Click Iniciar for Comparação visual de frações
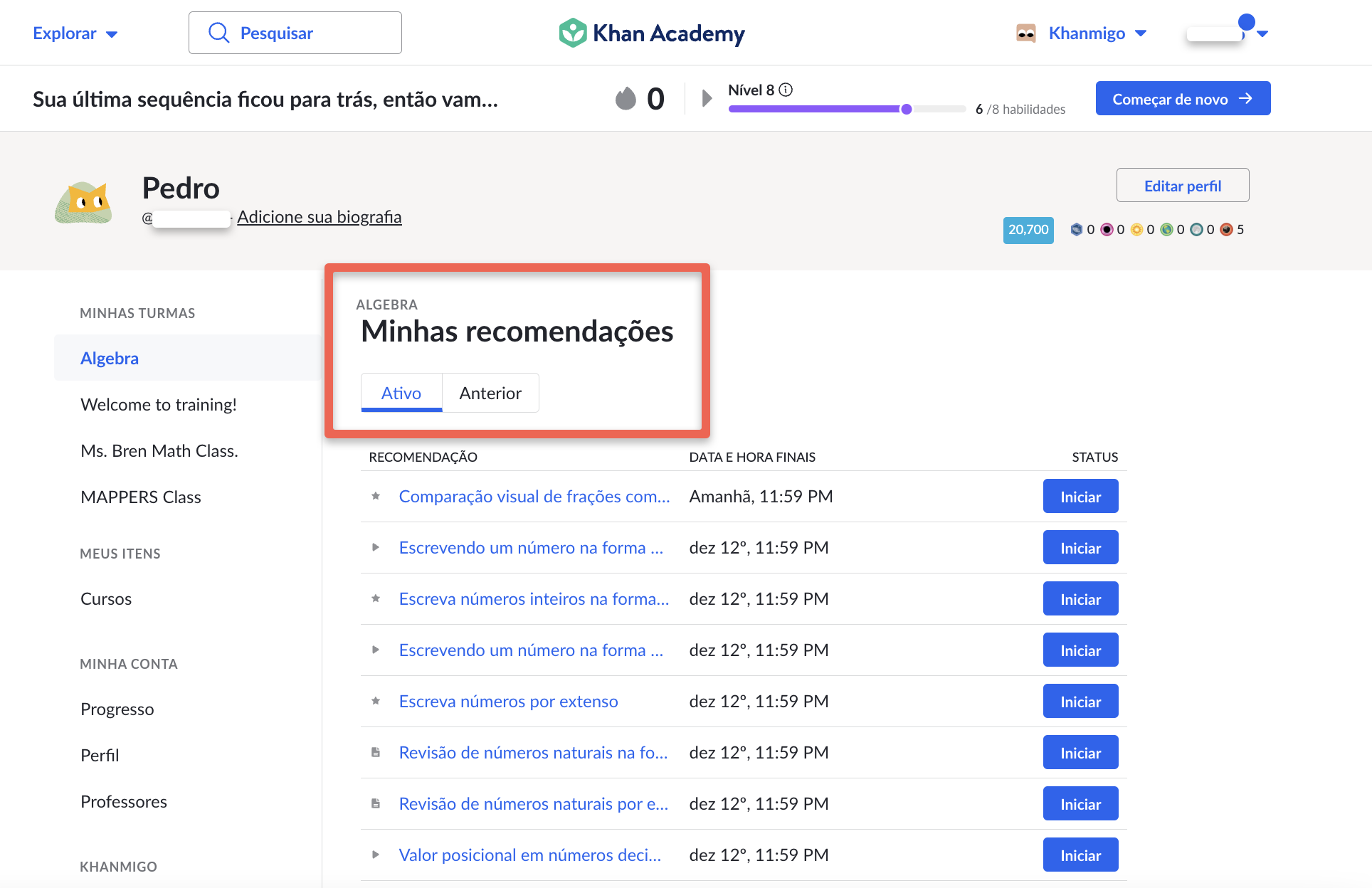 (x=1080, y=496)
